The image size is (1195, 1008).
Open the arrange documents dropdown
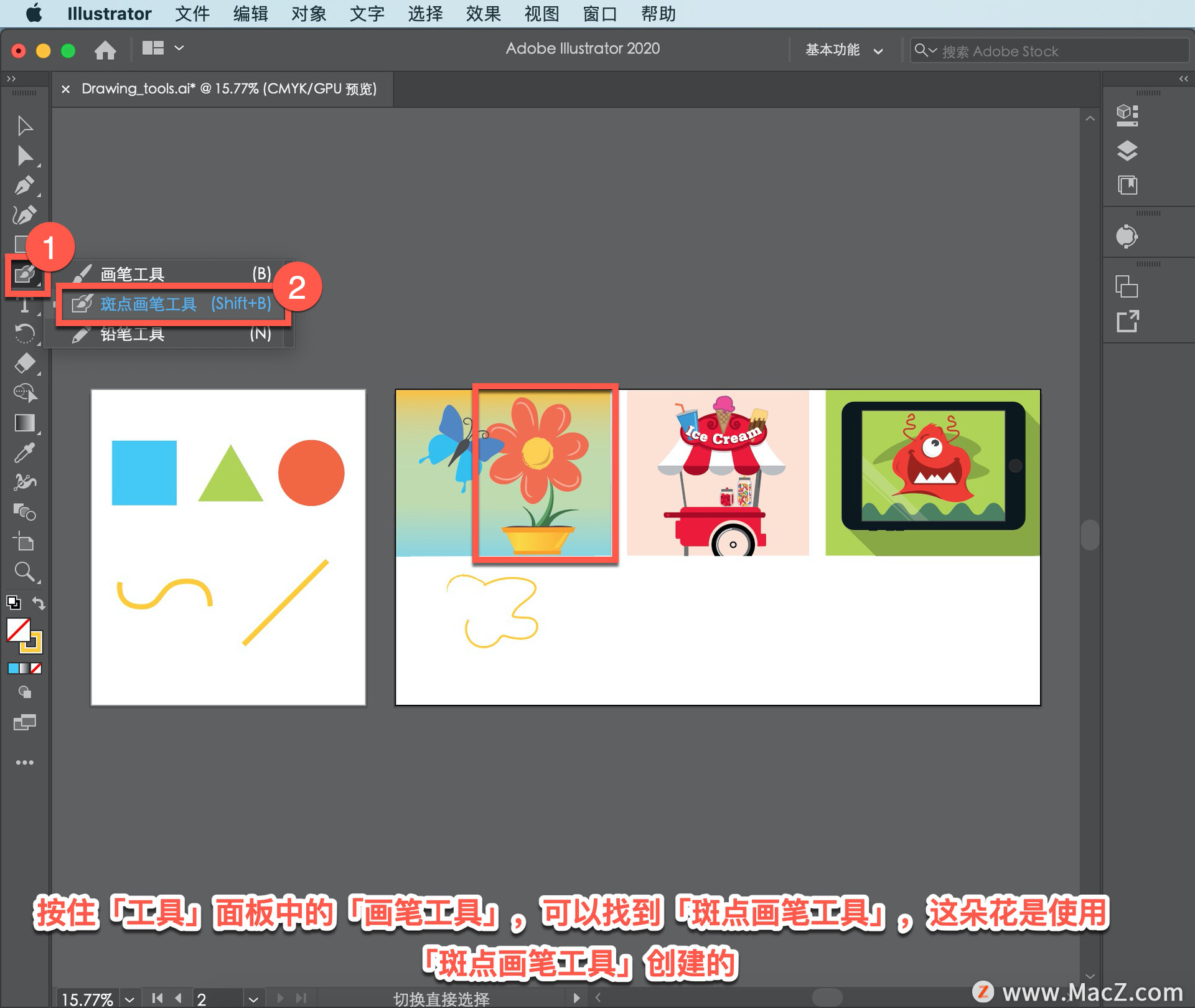tap(162, 48)
